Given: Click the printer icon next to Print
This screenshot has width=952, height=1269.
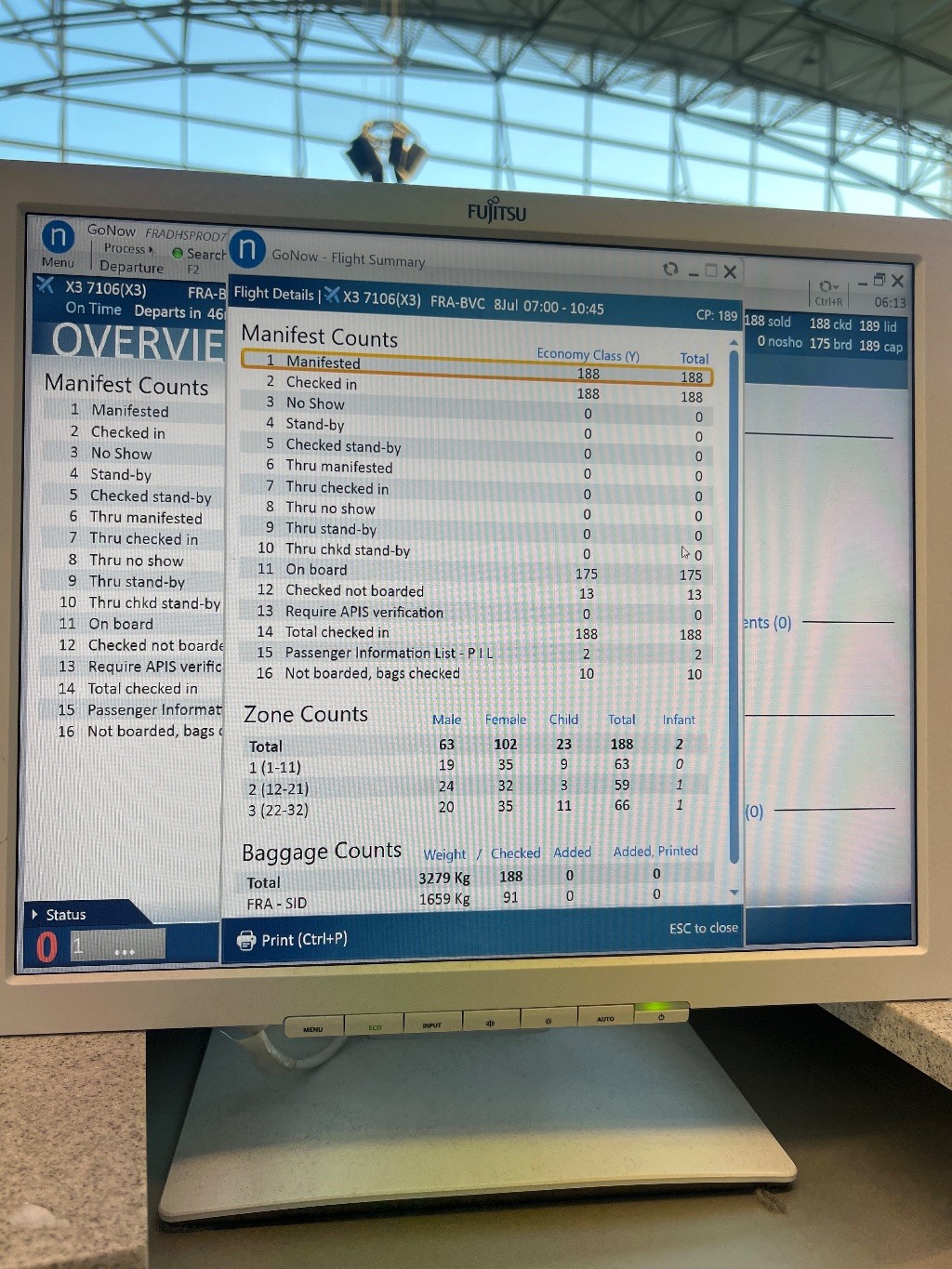Looking at the screenshot, I should (246, 940).
